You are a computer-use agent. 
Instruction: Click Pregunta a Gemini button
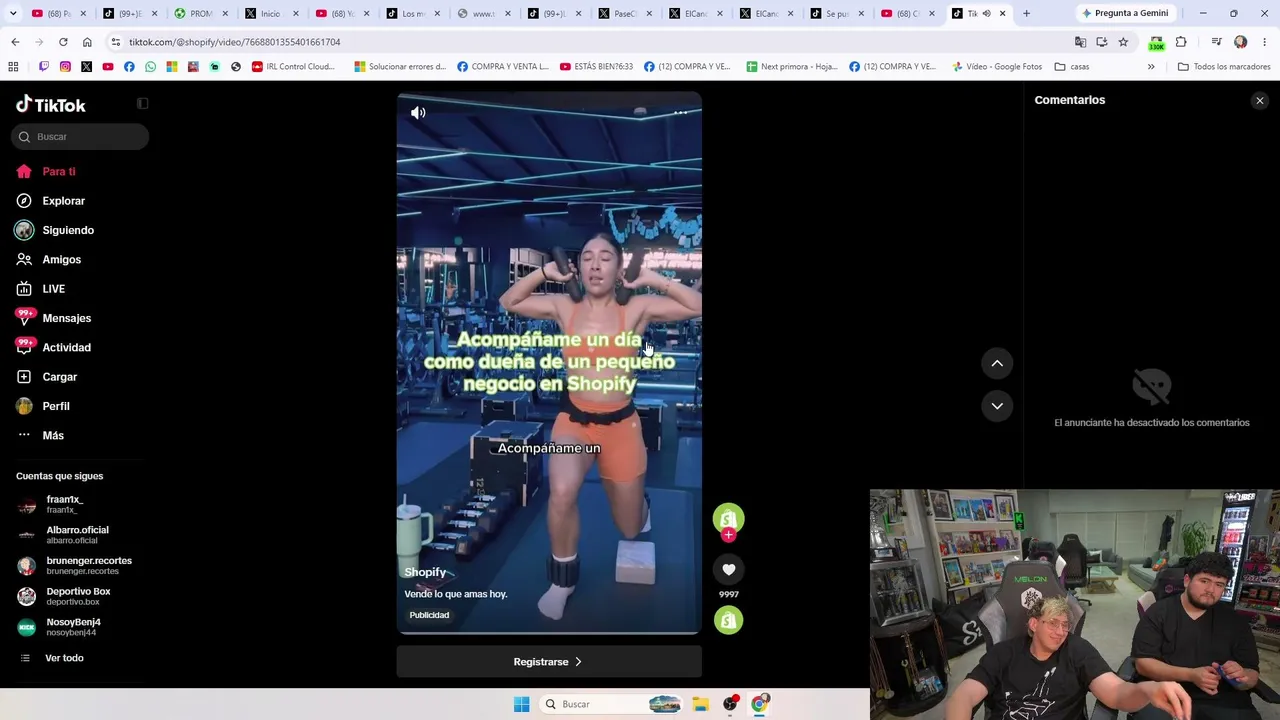tap(1125, 13)
